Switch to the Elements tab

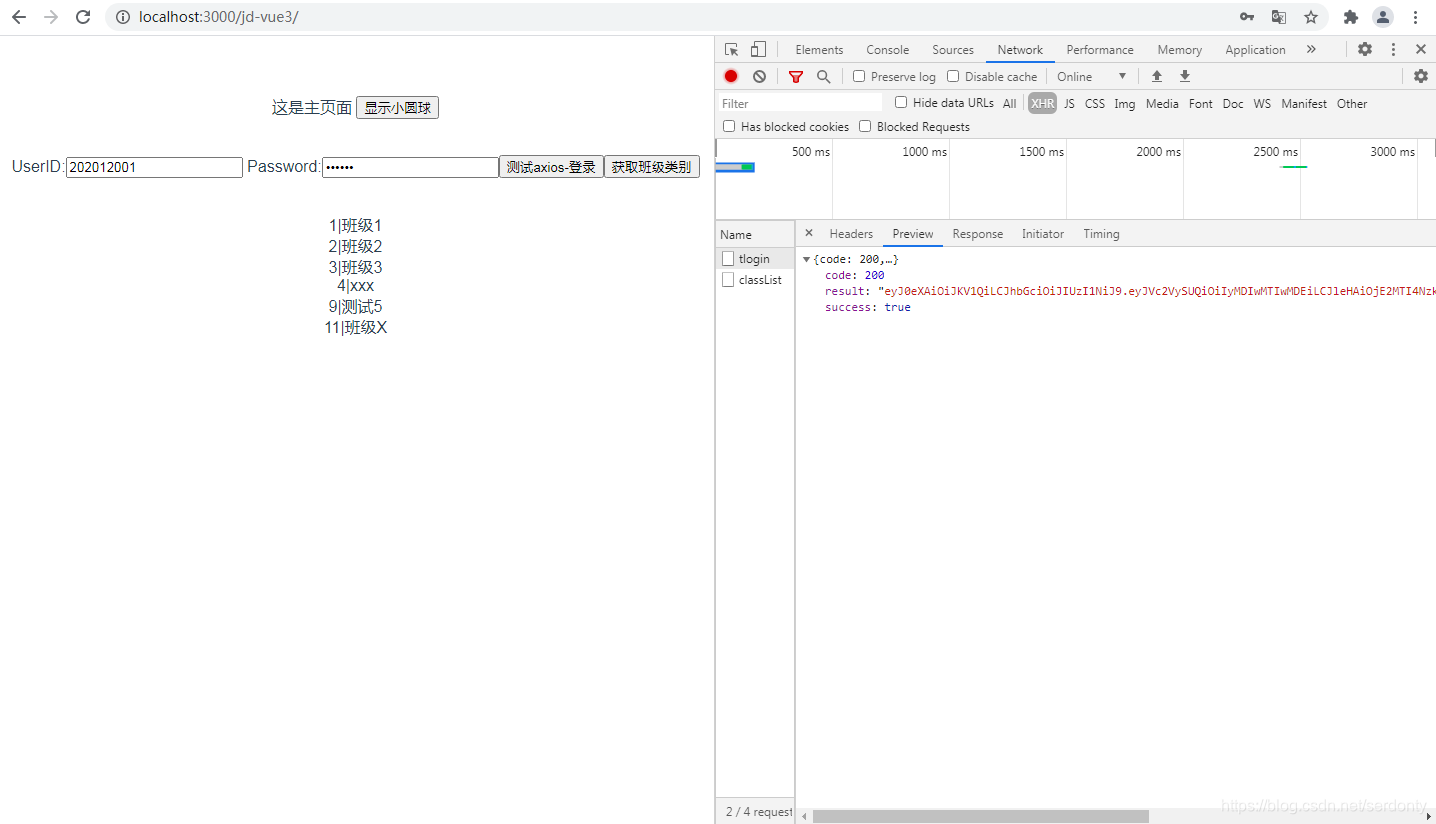(819, 49)
